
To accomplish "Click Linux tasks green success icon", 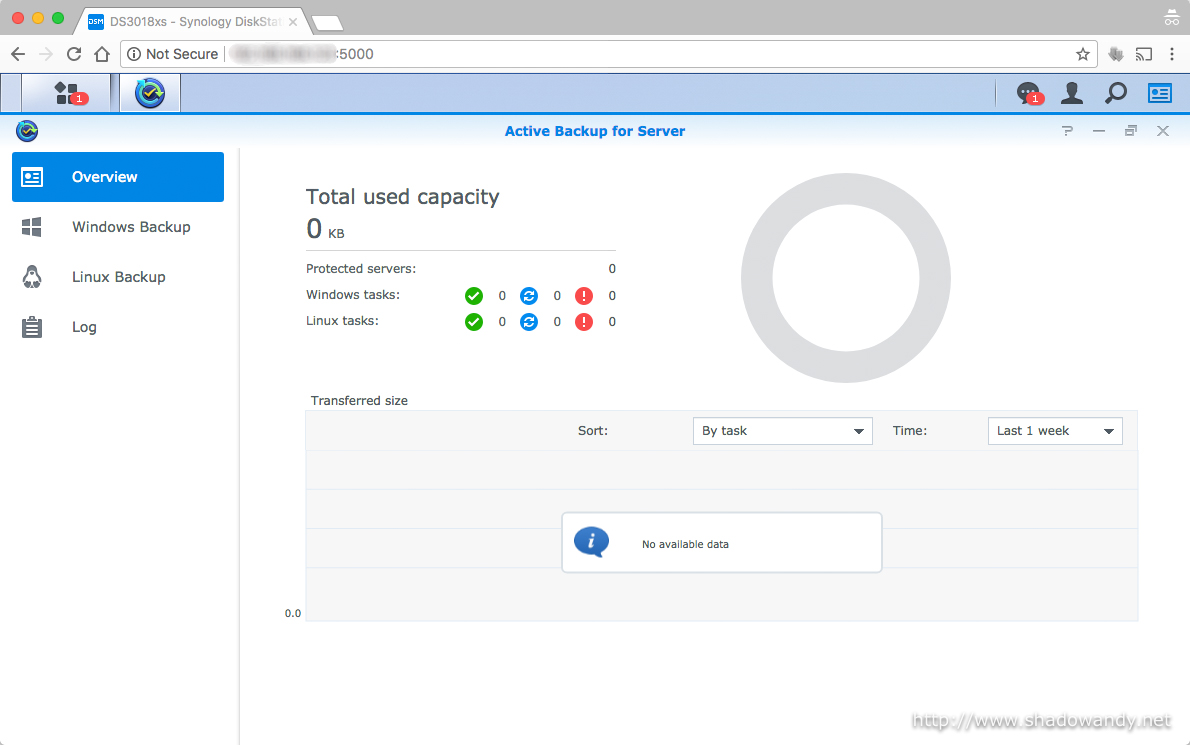I will (x=474, y=322).
